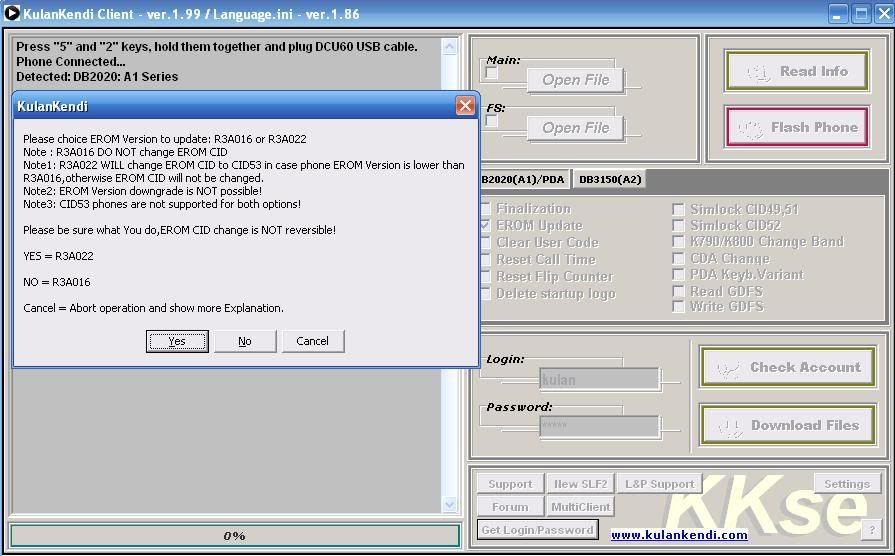Image resolution: width=895 pixels, height=556 pixels.
Task: Open the Forum button
Action: tap(510, 507)
